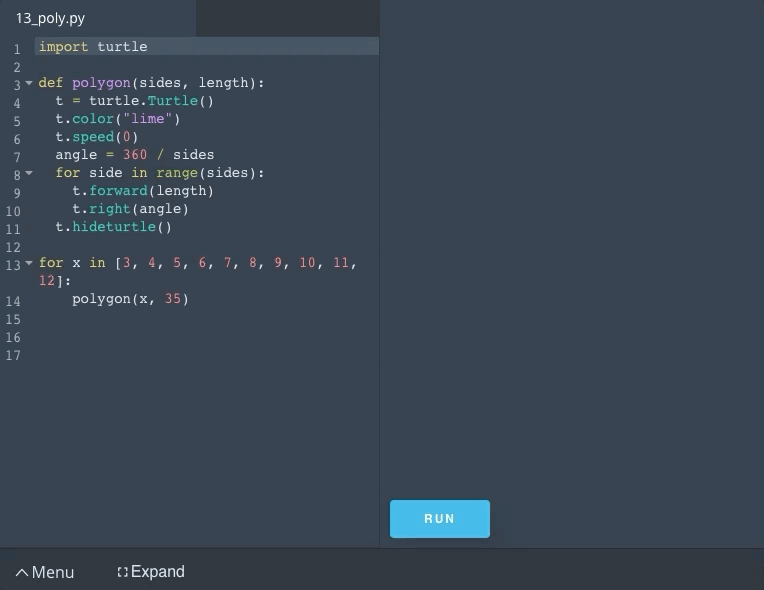
Task: Click 't.hideturtle()' on line 11
Action: click(113, 227)
